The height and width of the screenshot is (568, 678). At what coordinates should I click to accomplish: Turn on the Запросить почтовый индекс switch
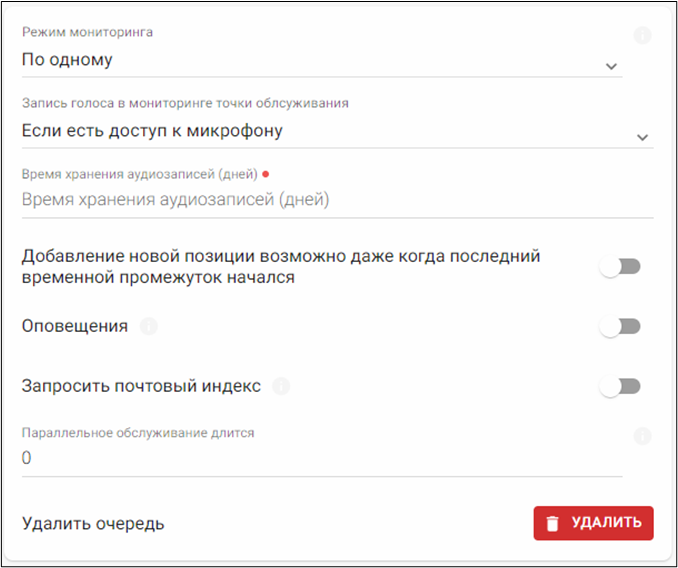point(619,386)
